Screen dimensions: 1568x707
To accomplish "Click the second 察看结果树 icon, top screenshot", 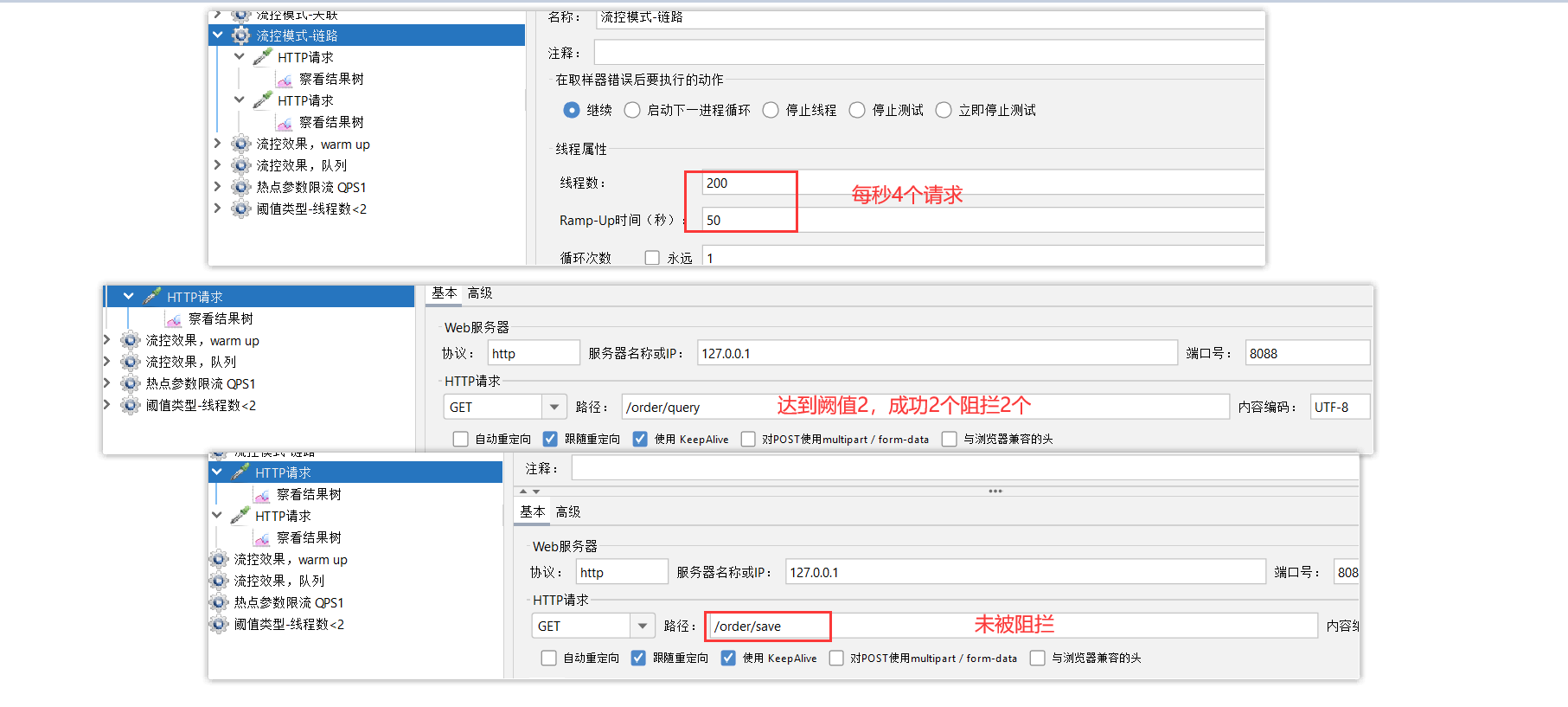I will (x=285, y=123).
